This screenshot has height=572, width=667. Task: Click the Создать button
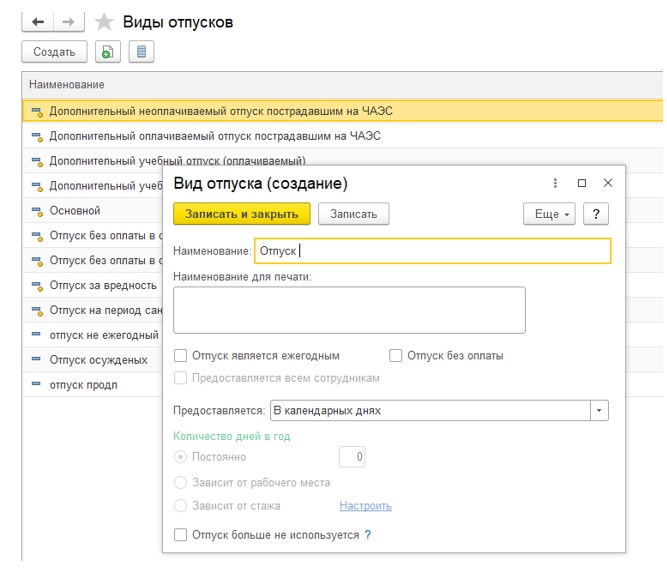click(54, 52)
